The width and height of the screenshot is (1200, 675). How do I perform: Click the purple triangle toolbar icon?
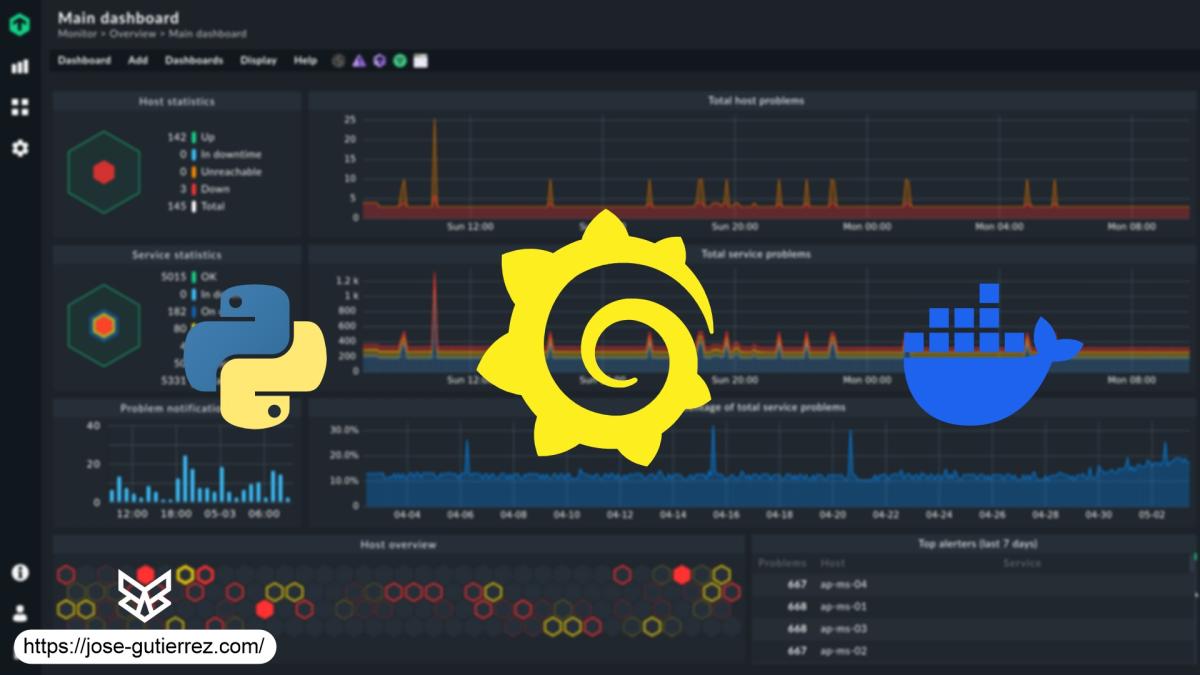(359, 60)
